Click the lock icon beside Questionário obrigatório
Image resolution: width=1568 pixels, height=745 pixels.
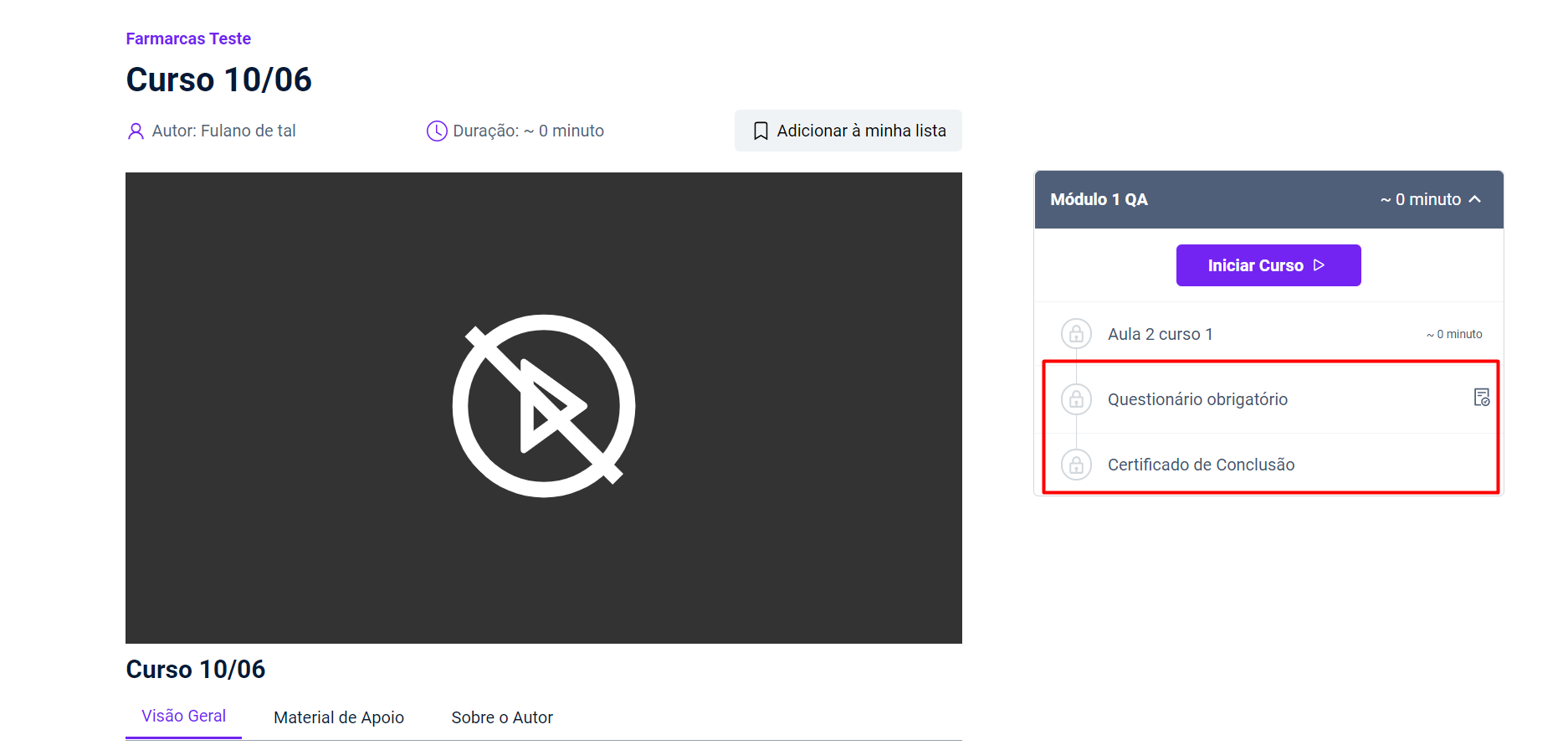point(1076,399)
